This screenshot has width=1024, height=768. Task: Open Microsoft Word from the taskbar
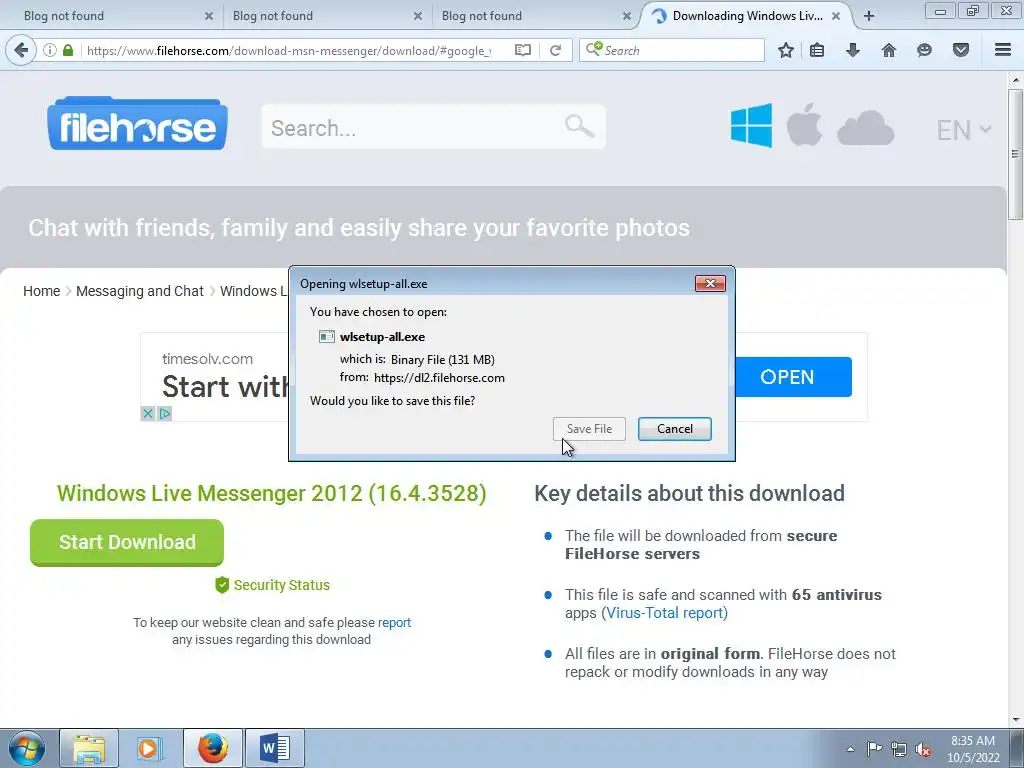point(274,748)
